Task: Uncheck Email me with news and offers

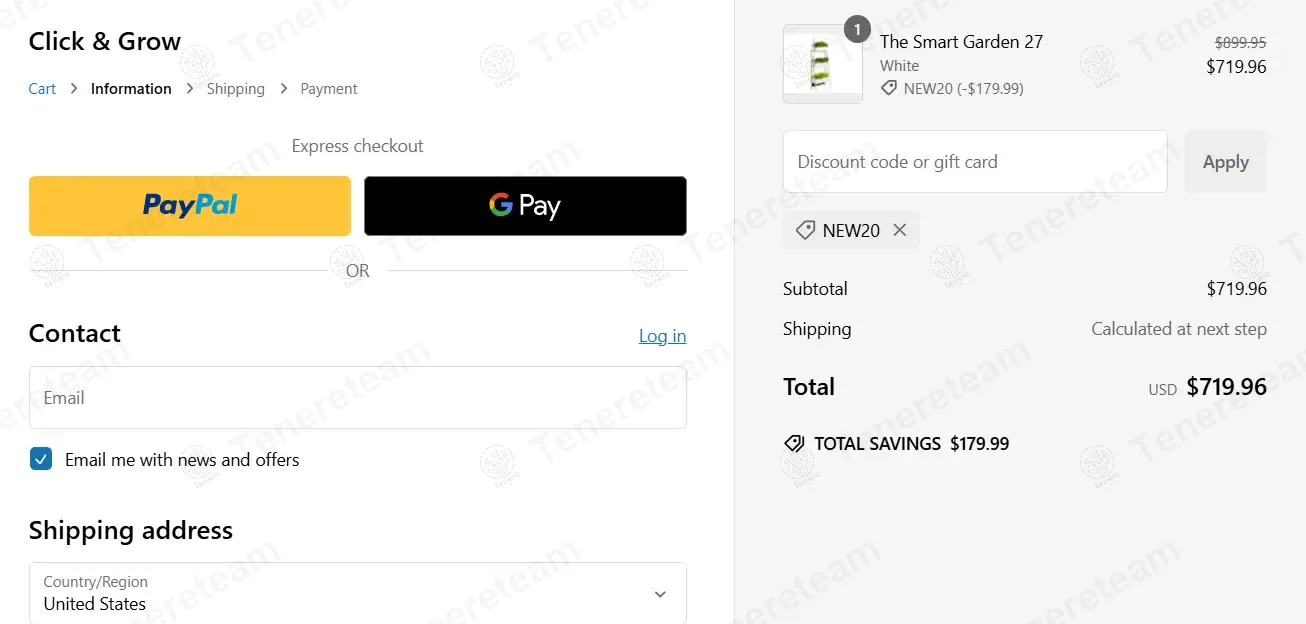Action: 41,460
